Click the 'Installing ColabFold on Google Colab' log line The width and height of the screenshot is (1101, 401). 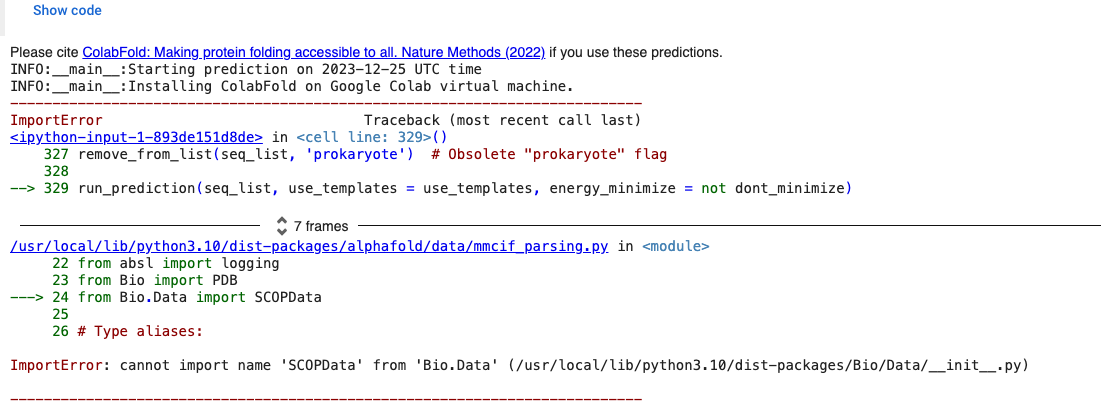[292, 86]
